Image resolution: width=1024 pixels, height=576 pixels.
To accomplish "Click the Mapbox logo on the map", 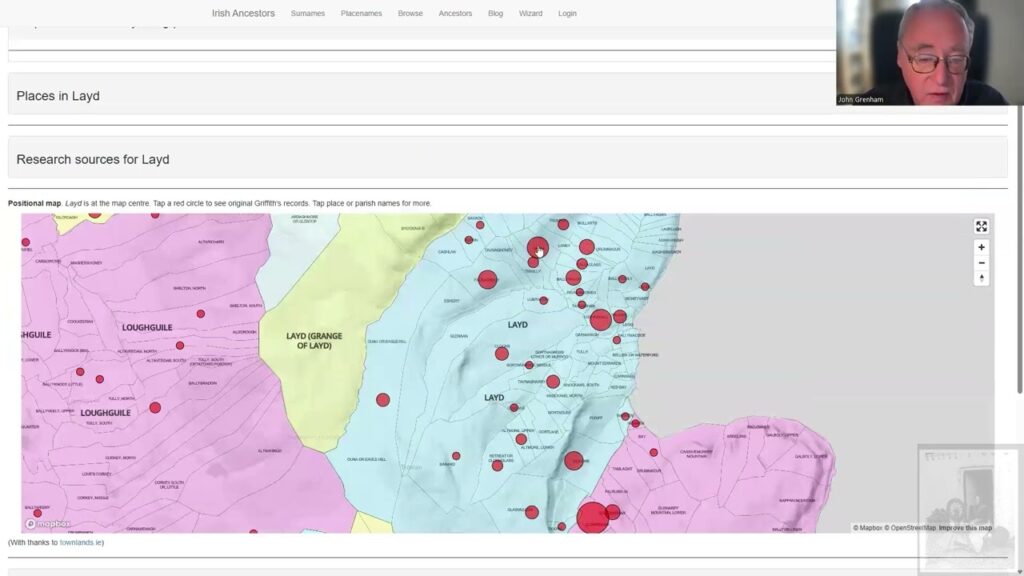I will (x=48, y=523).
